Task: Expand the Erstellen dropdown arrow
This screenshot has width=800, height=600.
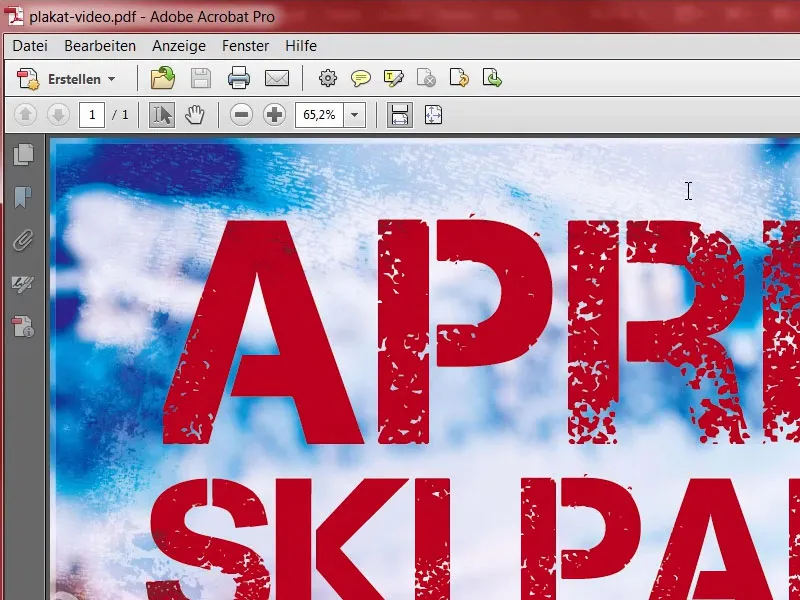Action: tap(112, 79)
